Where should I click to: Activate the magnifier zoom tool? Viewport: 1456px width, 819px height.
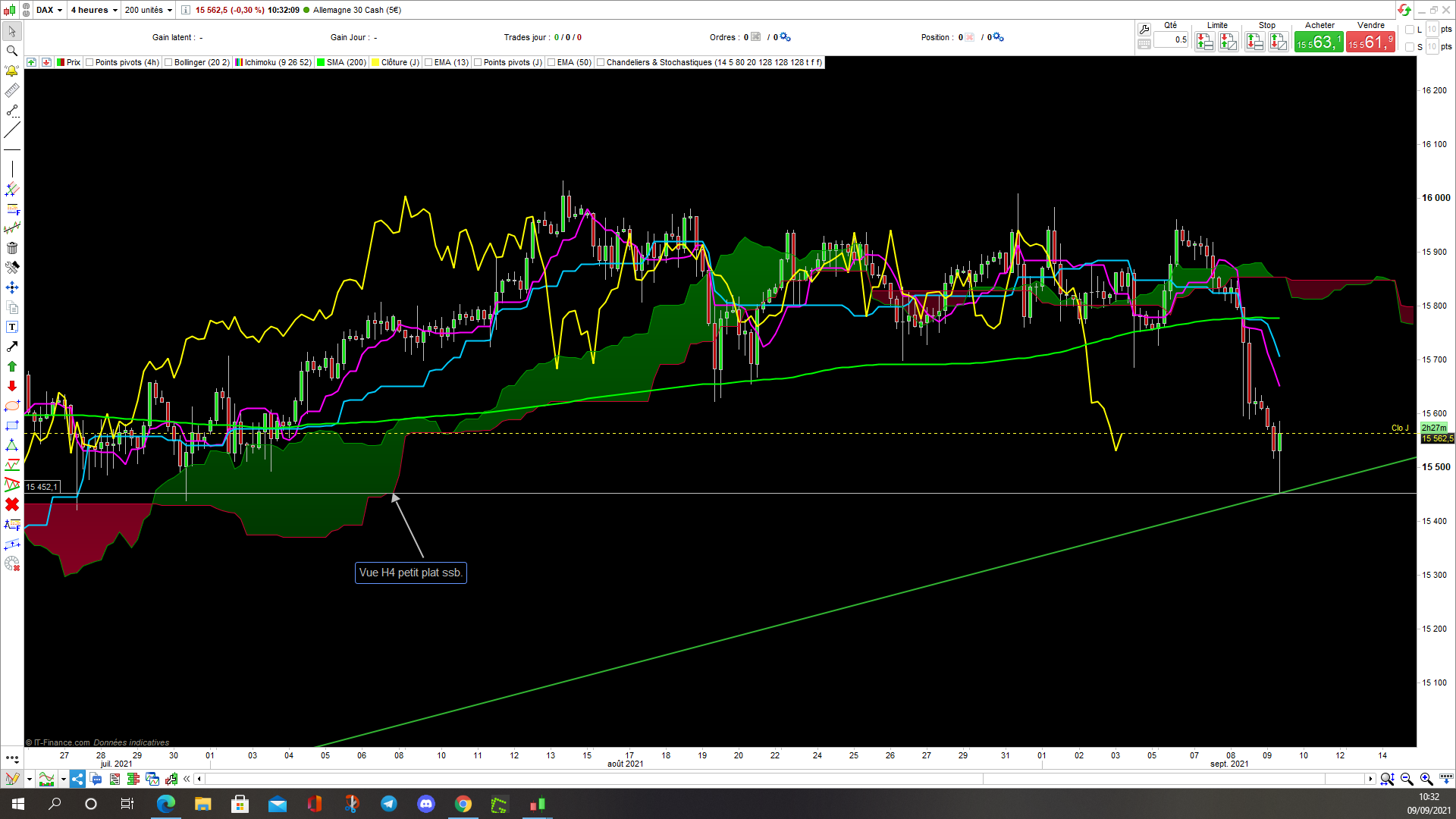point(12,51)
